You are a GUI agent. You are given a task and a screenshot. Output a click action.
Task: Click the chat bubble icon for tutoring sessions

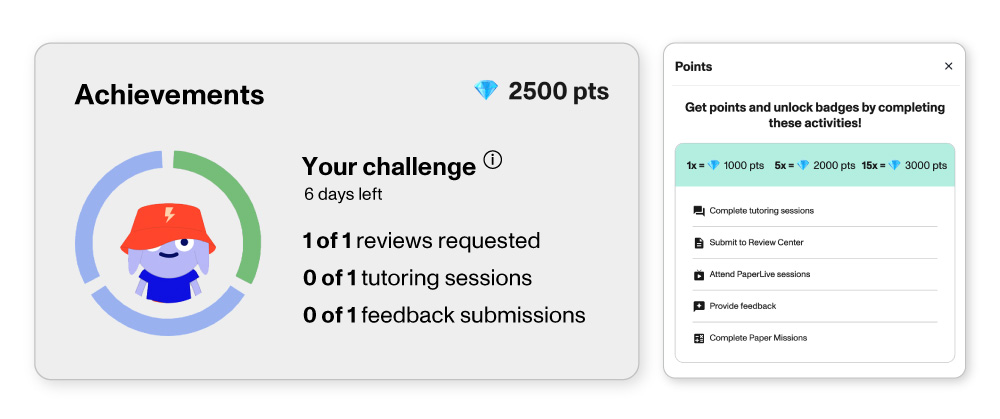(699, 211)
